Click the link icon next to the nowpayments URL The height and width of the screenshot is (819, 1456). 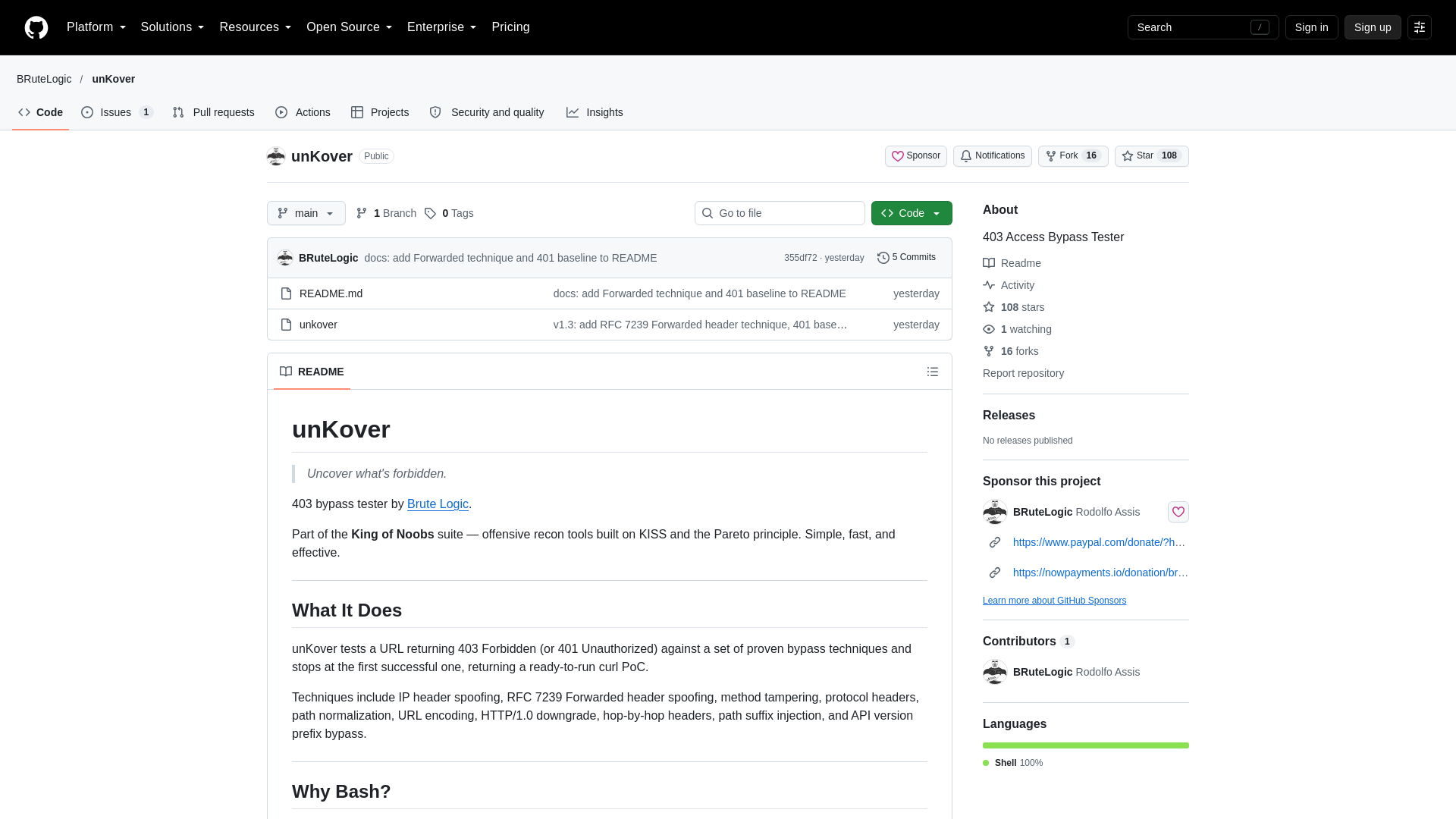tap(995, 573)
